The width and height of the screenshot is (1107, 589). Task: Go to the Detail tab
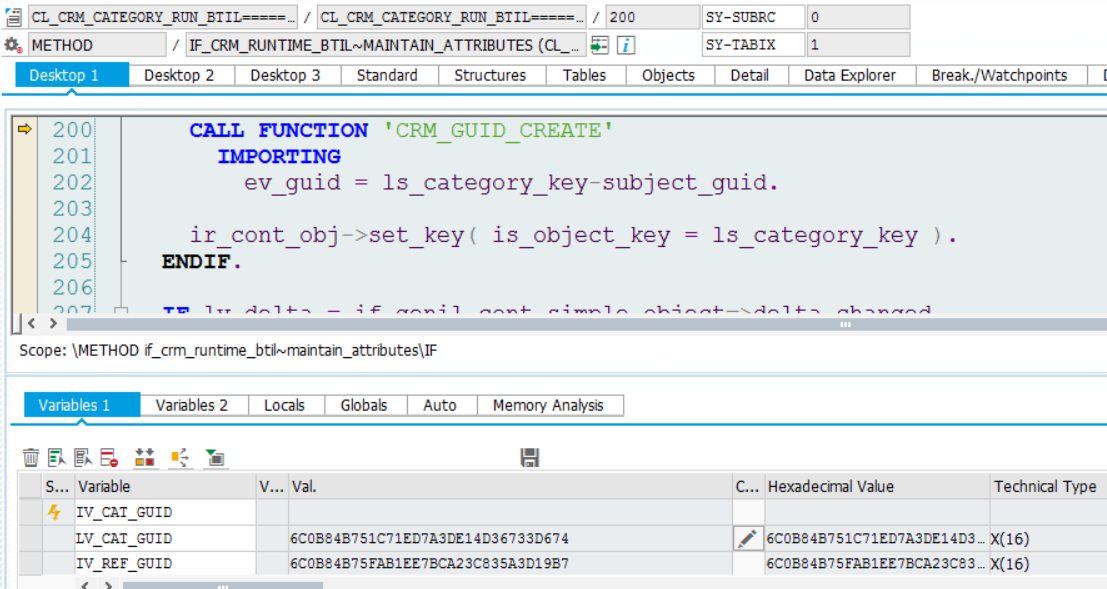(x=749, y=76)
